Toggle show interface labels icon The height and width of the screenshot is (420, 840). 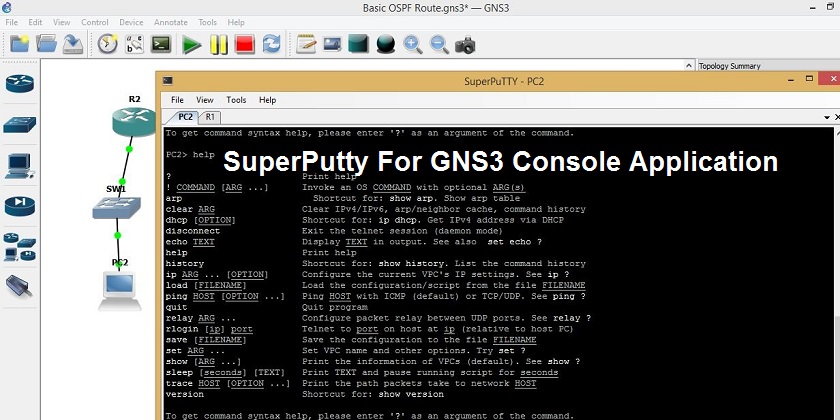[134, 44]
